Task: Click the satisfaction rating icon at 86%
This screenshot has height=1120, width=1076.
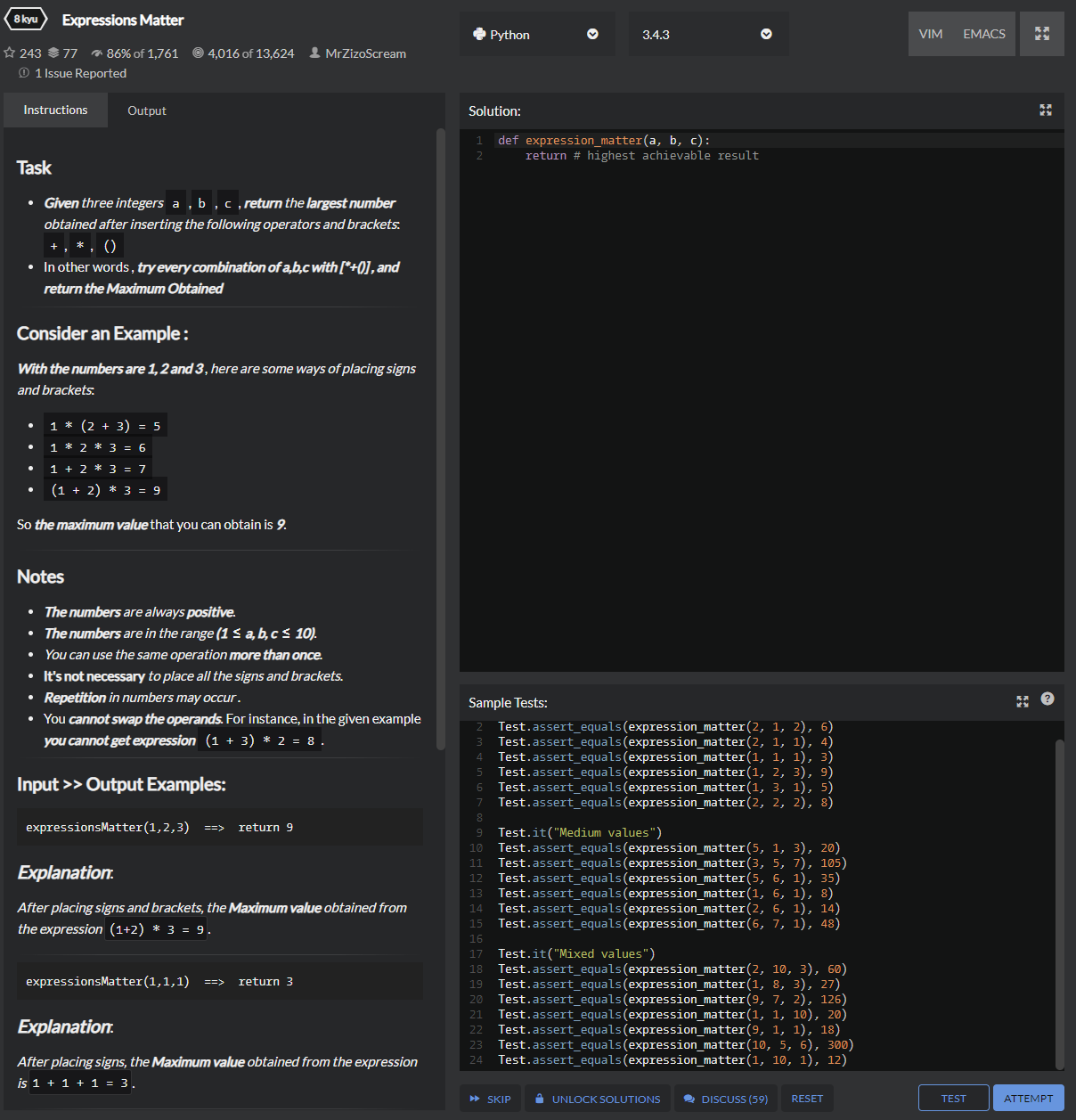Action: [97, 53]
